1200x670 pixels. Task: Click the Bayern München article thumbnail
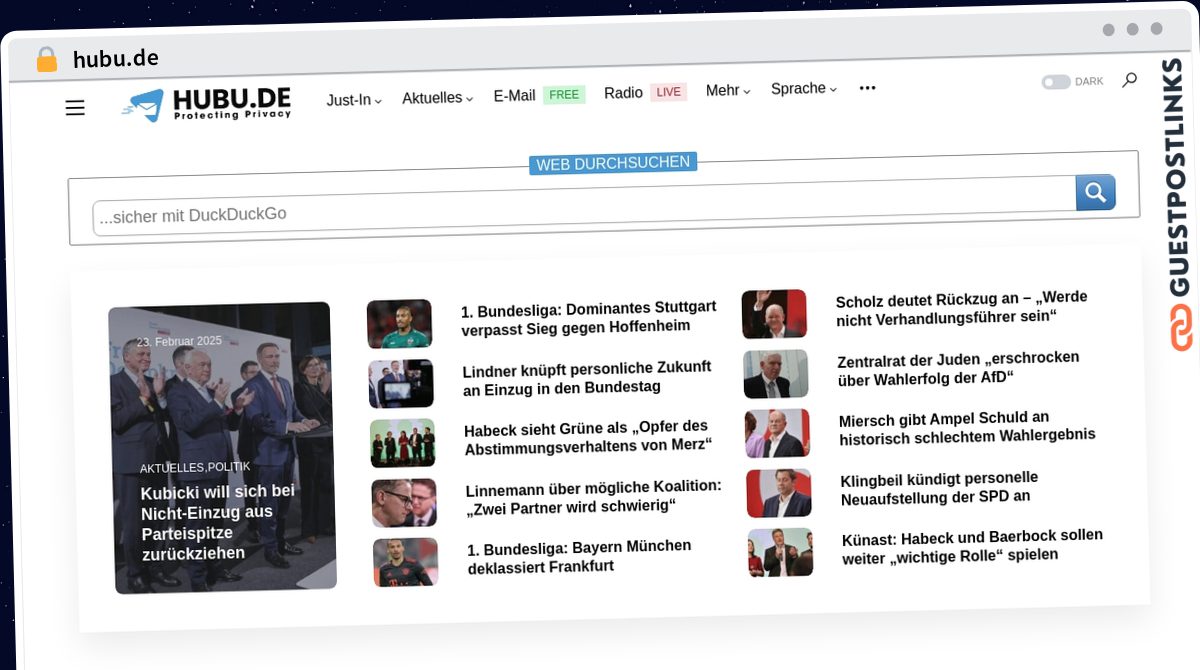point(406,562)
